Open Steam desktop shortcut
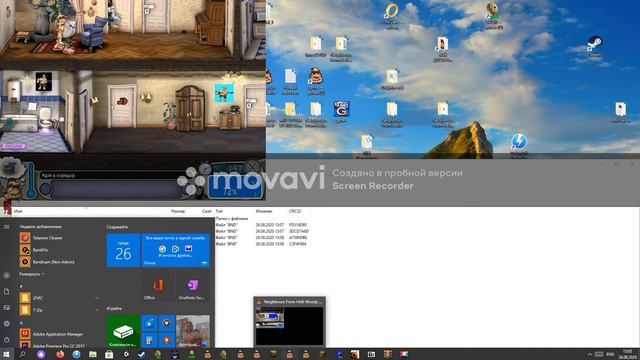 [x=595, y=46]
